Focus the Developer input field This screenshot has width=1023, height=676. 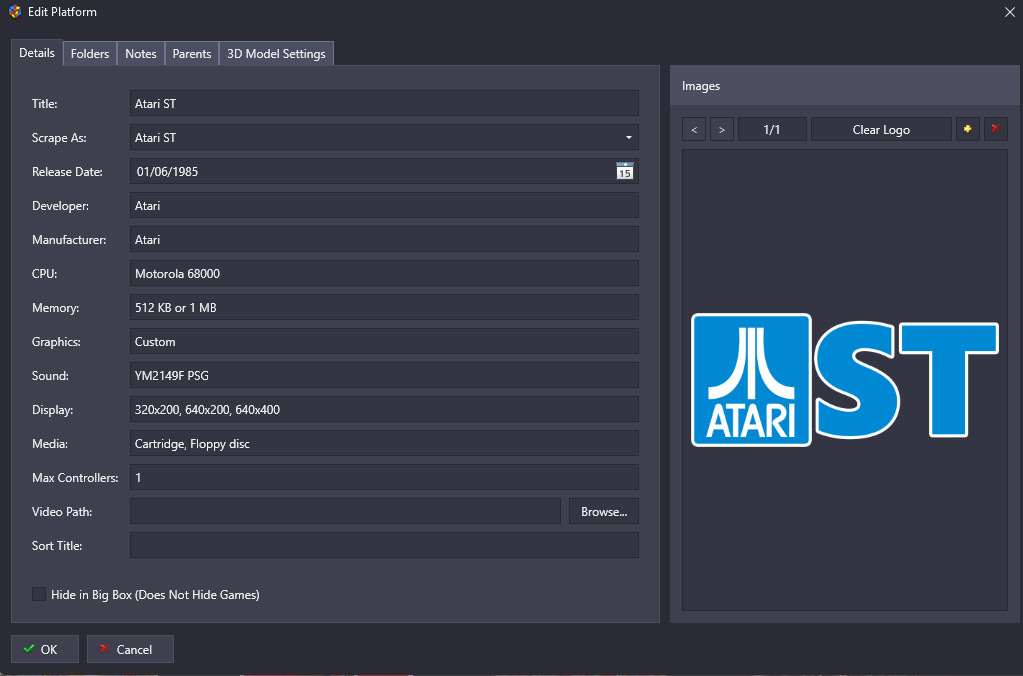384,206
